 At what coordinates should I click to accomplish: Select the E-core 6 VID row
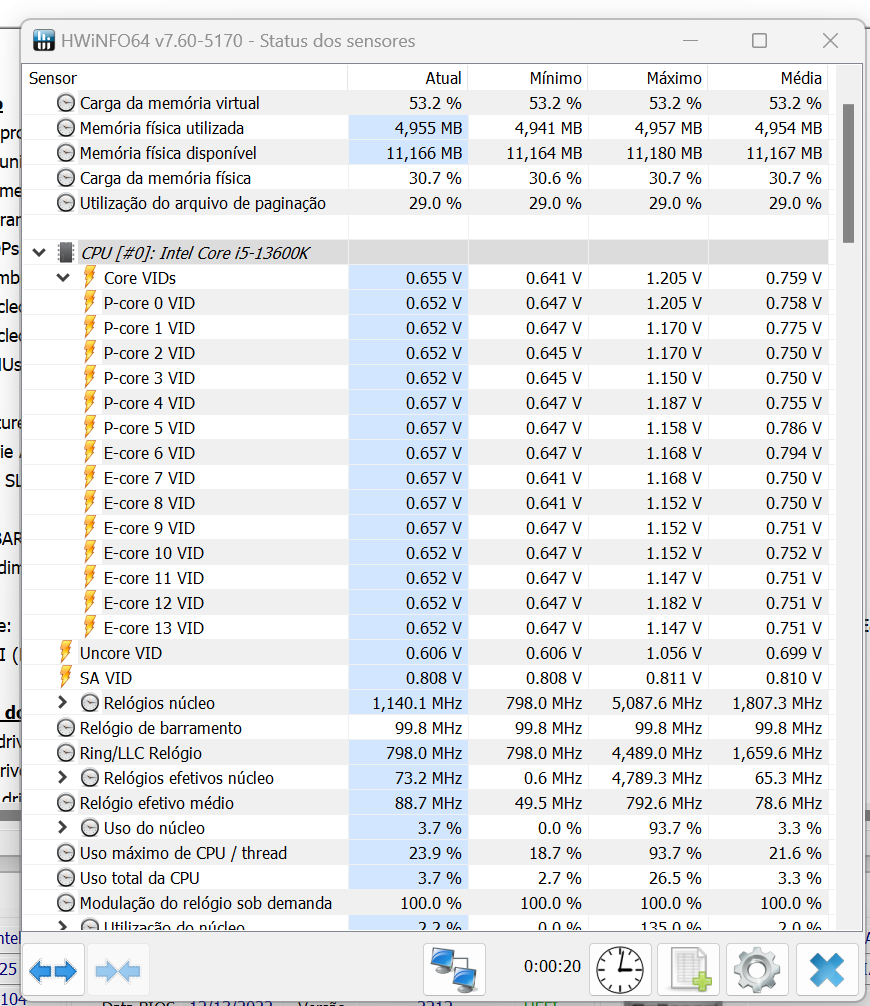click(425, 453)
